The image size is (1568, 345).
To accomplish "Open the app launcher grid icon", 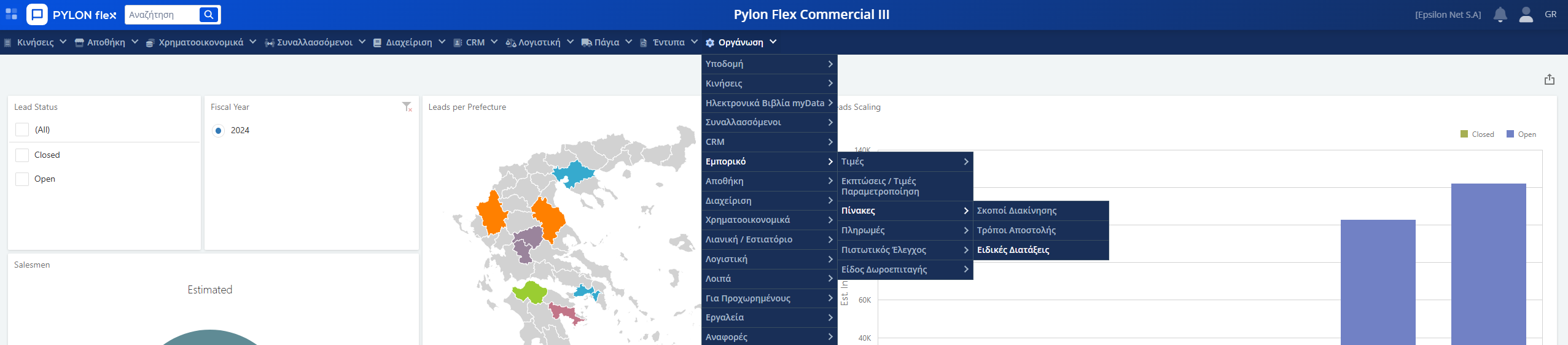I will (x=11, y=14).
